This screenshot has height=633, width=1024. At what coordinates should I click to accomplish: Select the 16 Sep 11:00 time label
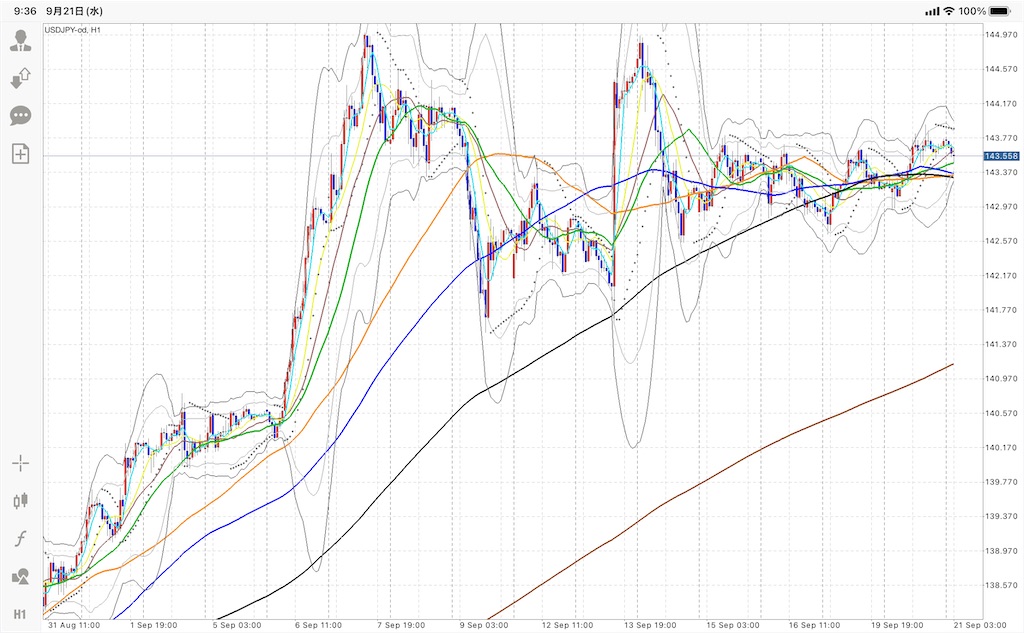[815, 625]
